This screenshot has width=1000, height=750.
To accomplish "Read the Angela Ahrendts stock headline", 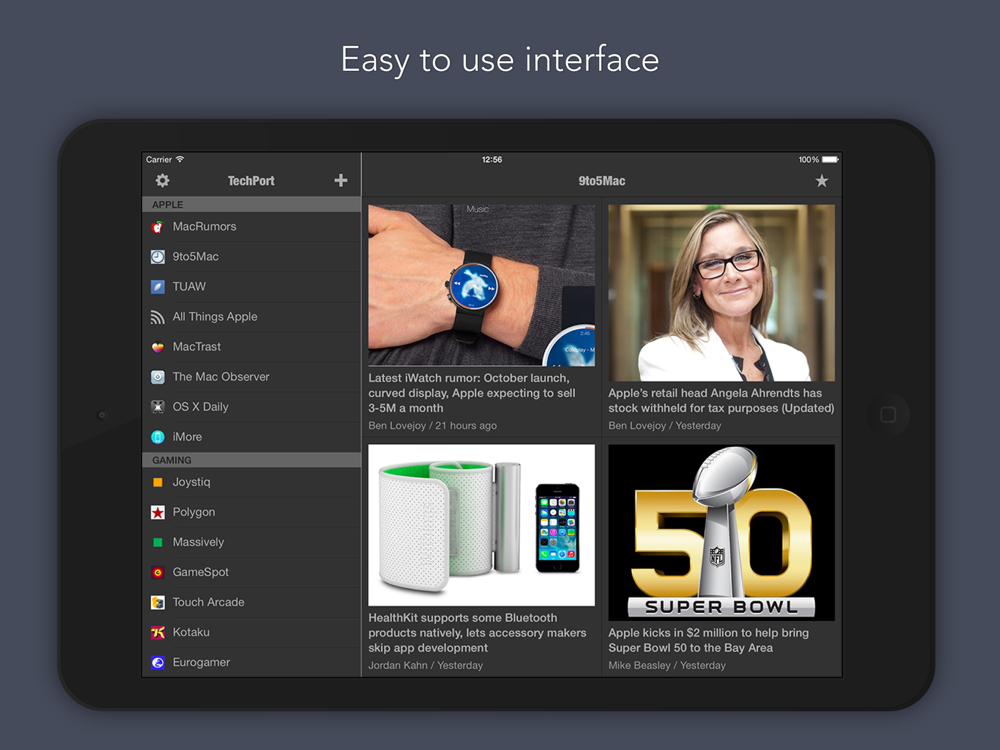I will [x=721, y=401].
